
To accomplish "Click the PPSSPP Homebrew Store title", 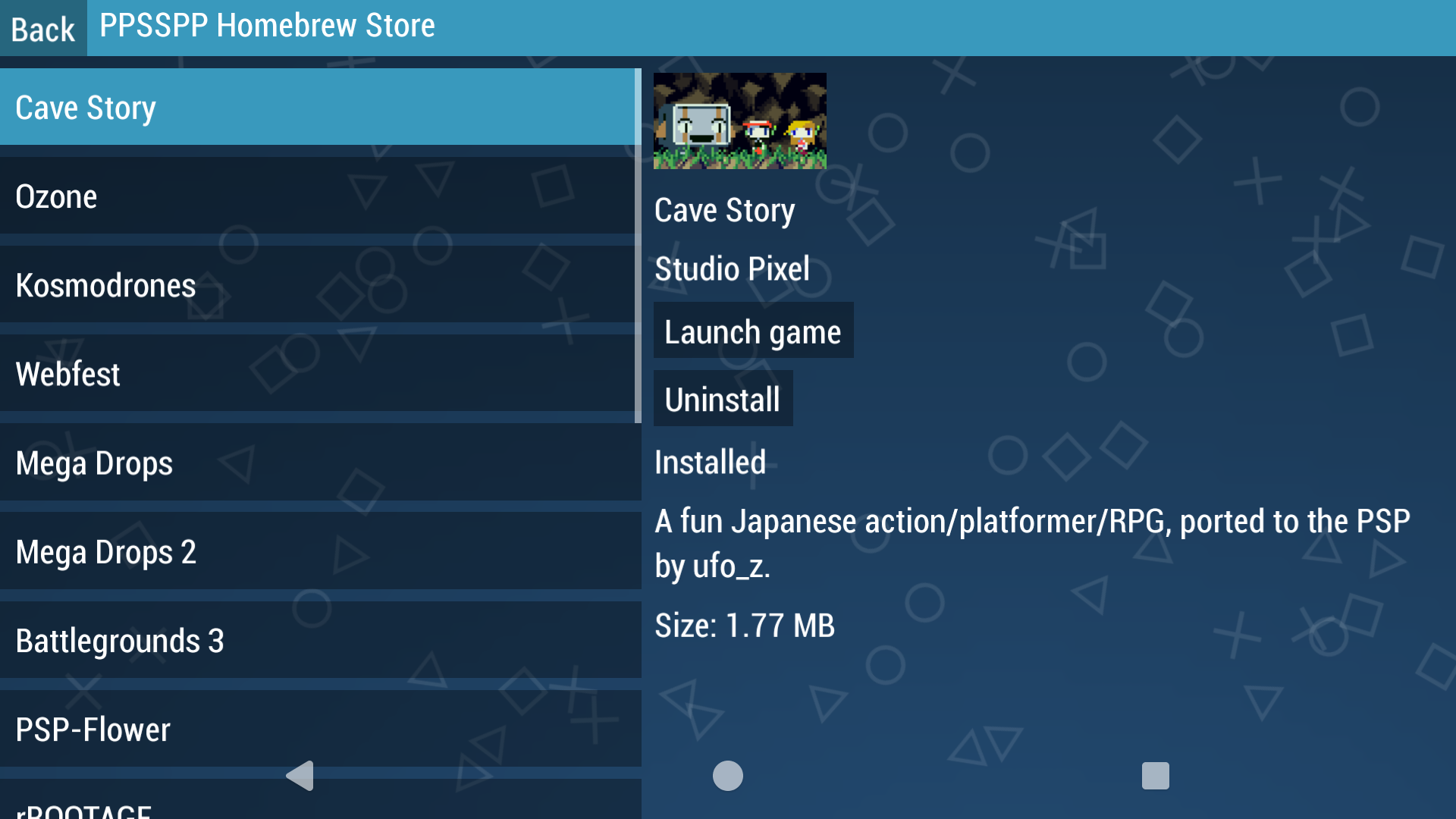I will tap(267, 27).
